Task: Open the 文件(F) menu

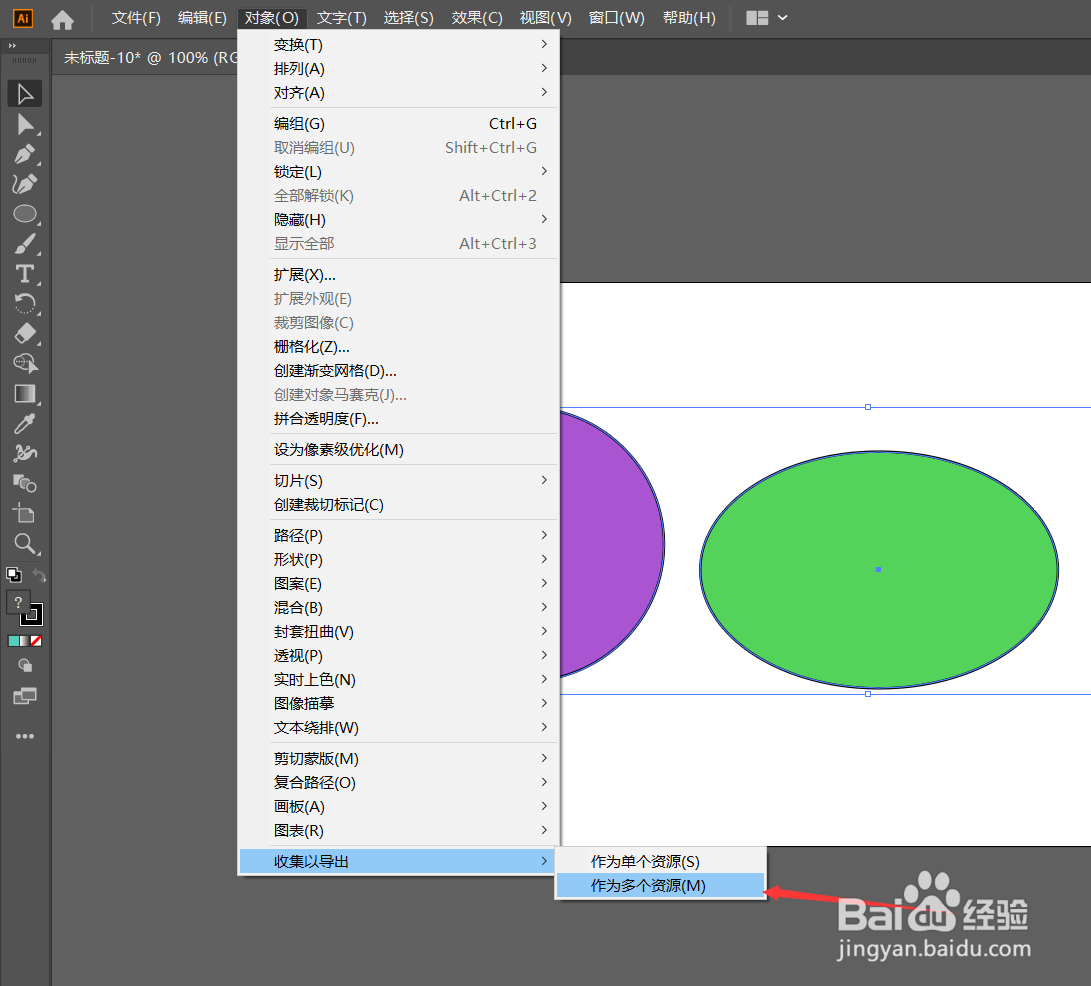Action: click(136, 18)
